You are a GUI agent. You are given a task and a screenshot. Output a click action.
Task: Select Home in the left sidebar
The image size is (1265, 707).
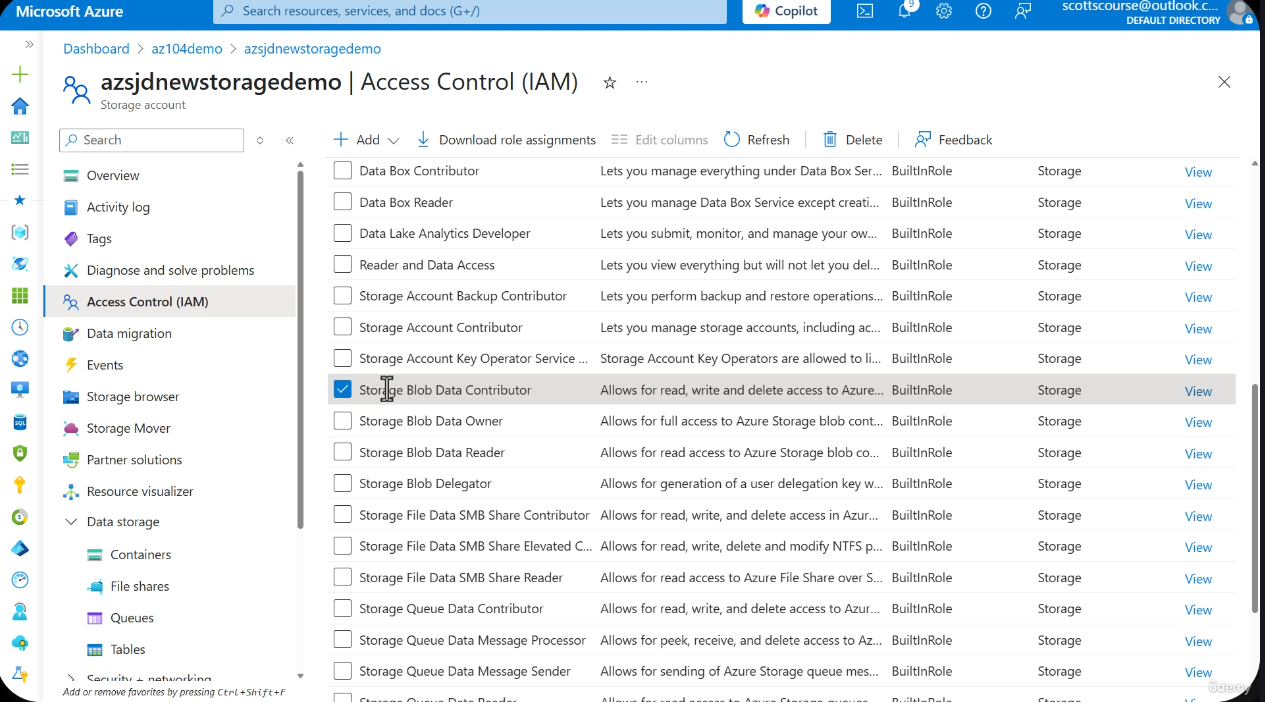(x=20, y=105)
